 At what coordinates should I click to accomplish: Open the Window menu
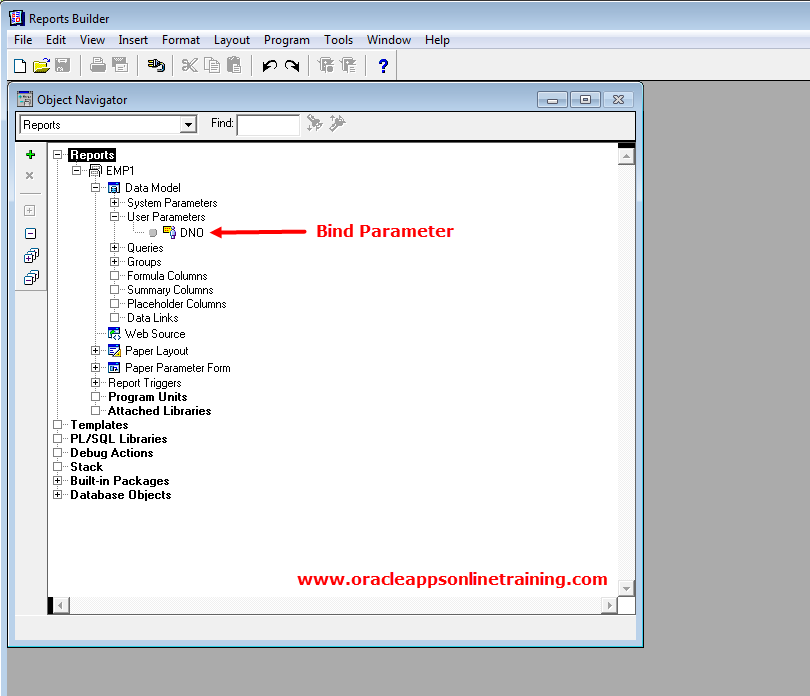(389, 40)
